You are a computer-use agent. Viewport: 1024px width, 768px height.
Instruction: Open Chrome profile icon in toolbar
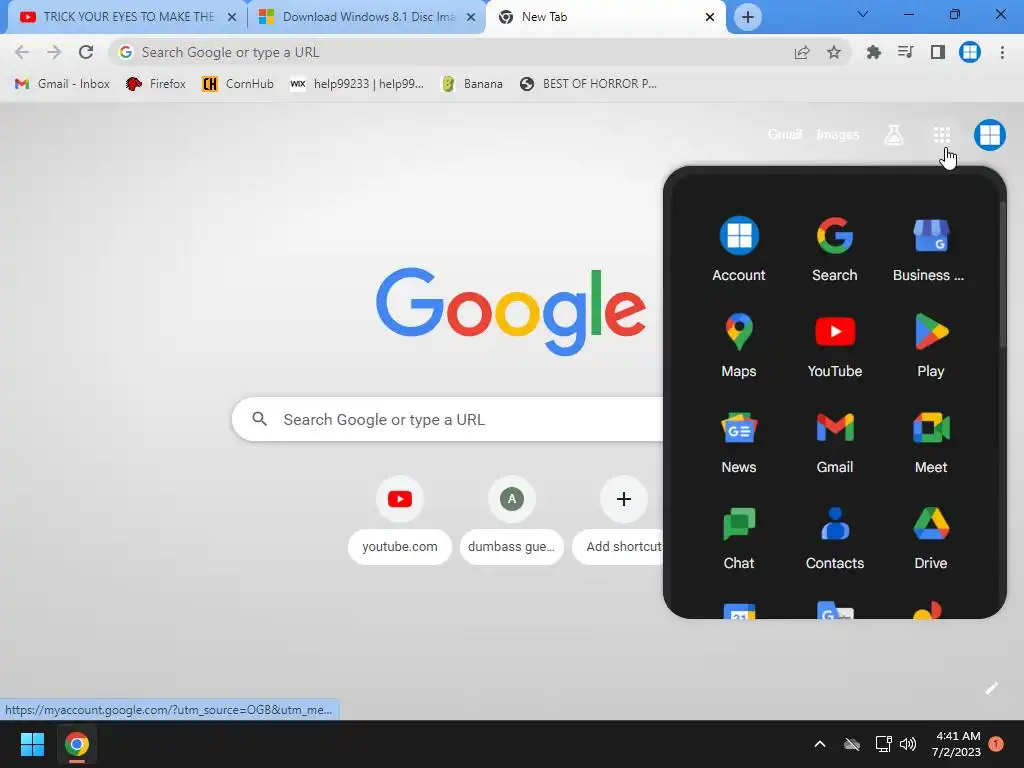pos(970,52)
